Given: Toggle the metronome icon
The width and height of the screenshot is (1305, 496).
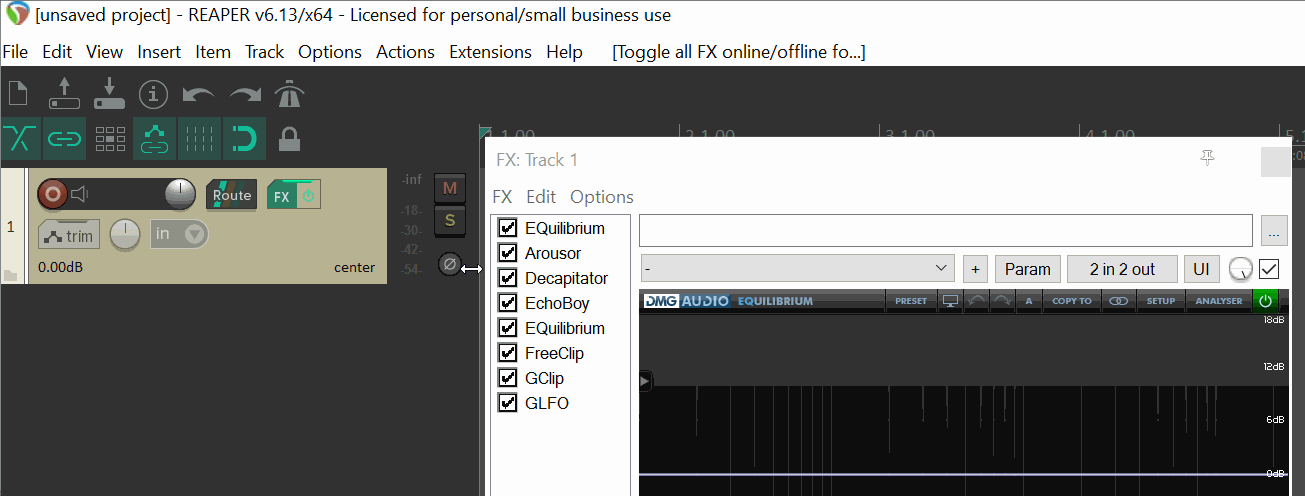Looking at the screenshot, I should pos(289,94).
